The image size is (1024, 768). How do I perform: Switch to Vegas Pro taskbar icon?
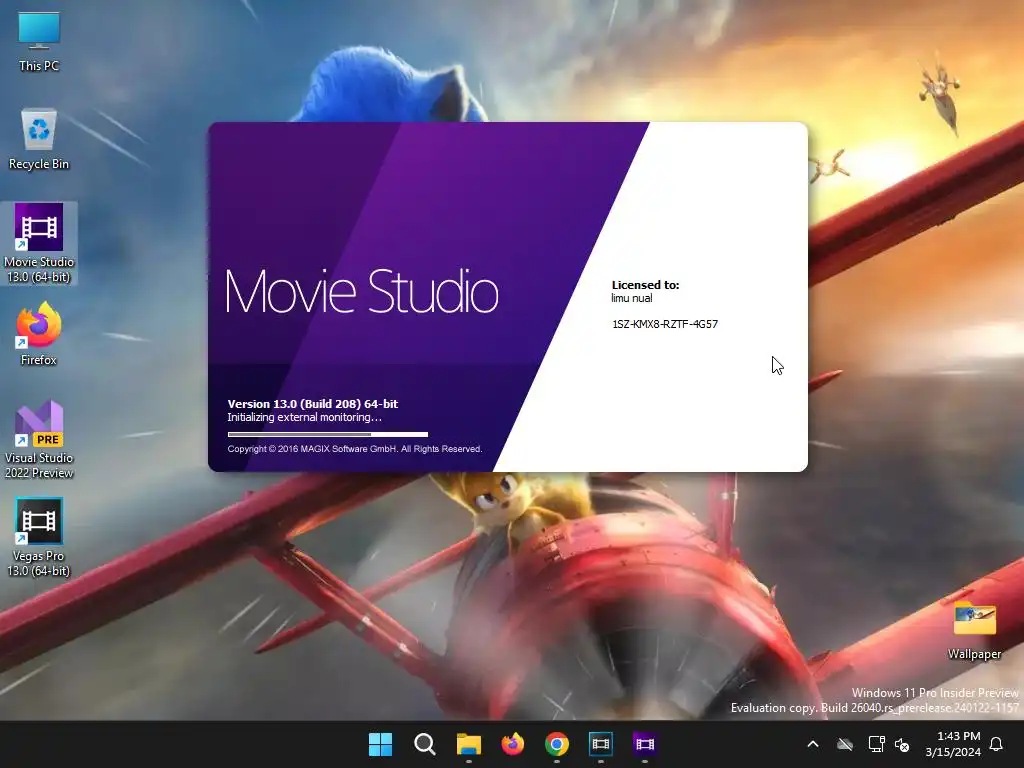click(x=600, y=744)
